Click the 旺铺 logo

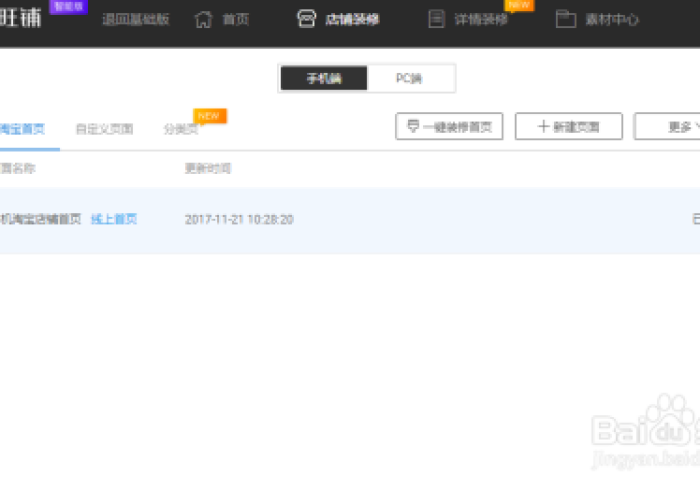[22, 18]
